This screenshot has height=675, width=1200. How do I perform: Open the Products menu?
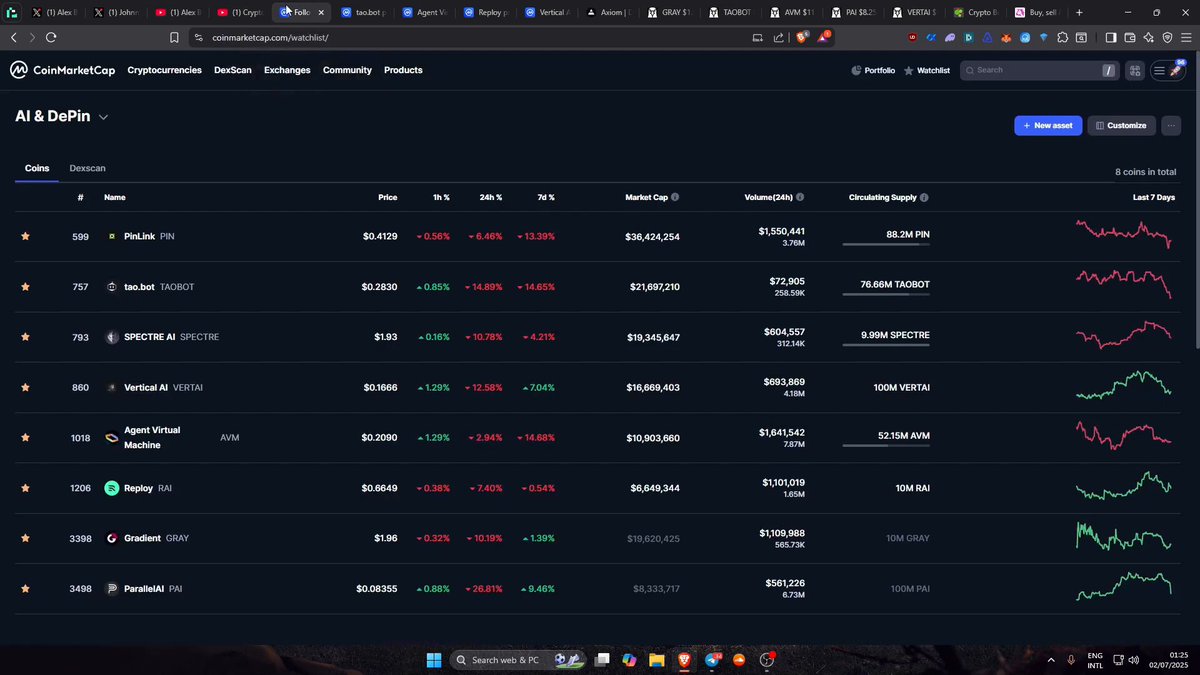pos(403,70)
